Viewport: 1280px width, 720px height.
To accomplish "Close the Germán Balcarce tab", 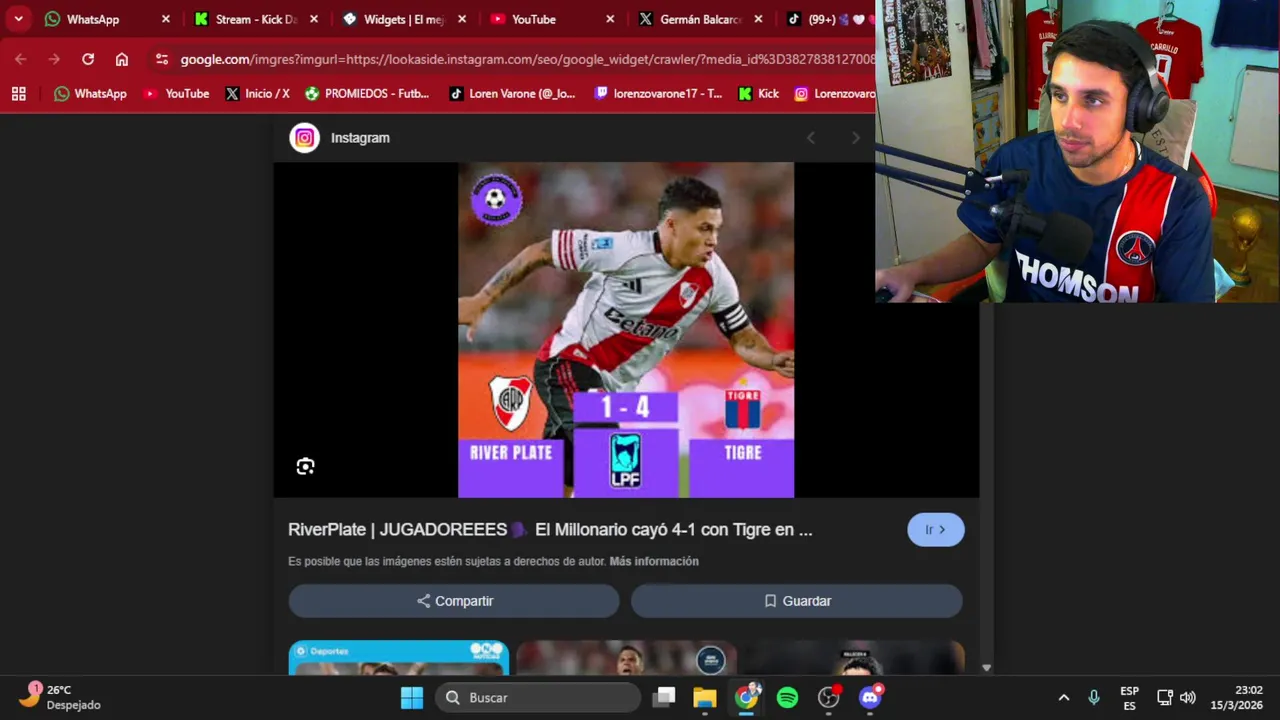I will 758,19.
